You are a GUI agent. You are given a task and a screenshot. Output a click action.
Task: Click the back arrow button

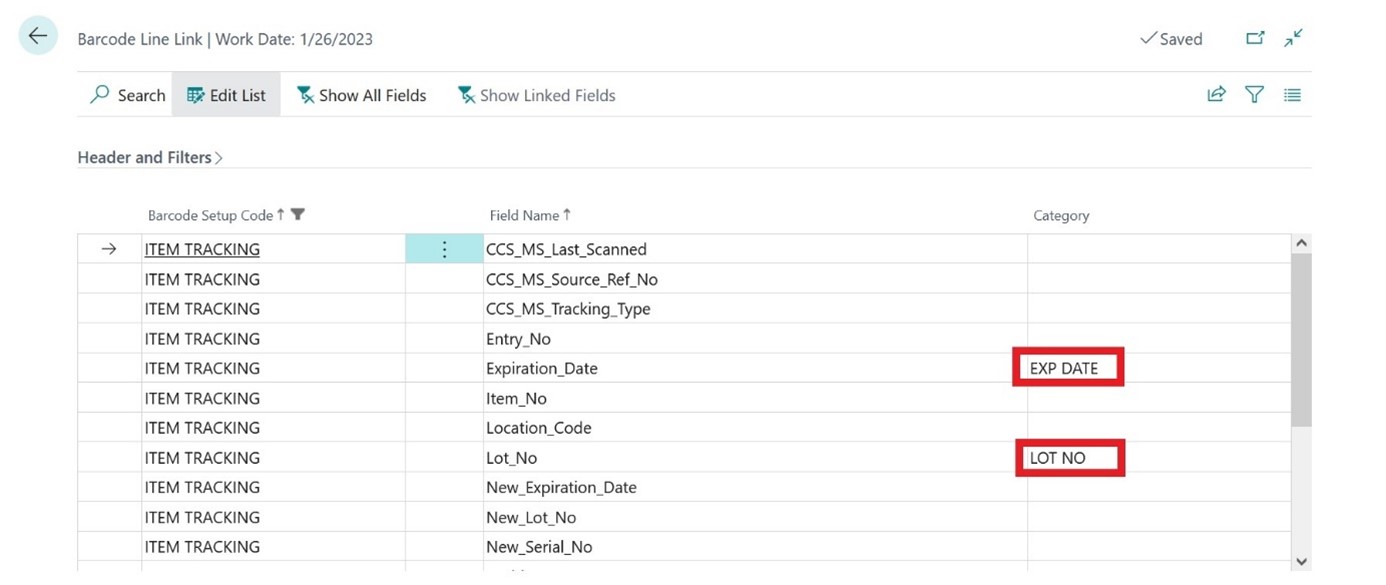(38, 37)
